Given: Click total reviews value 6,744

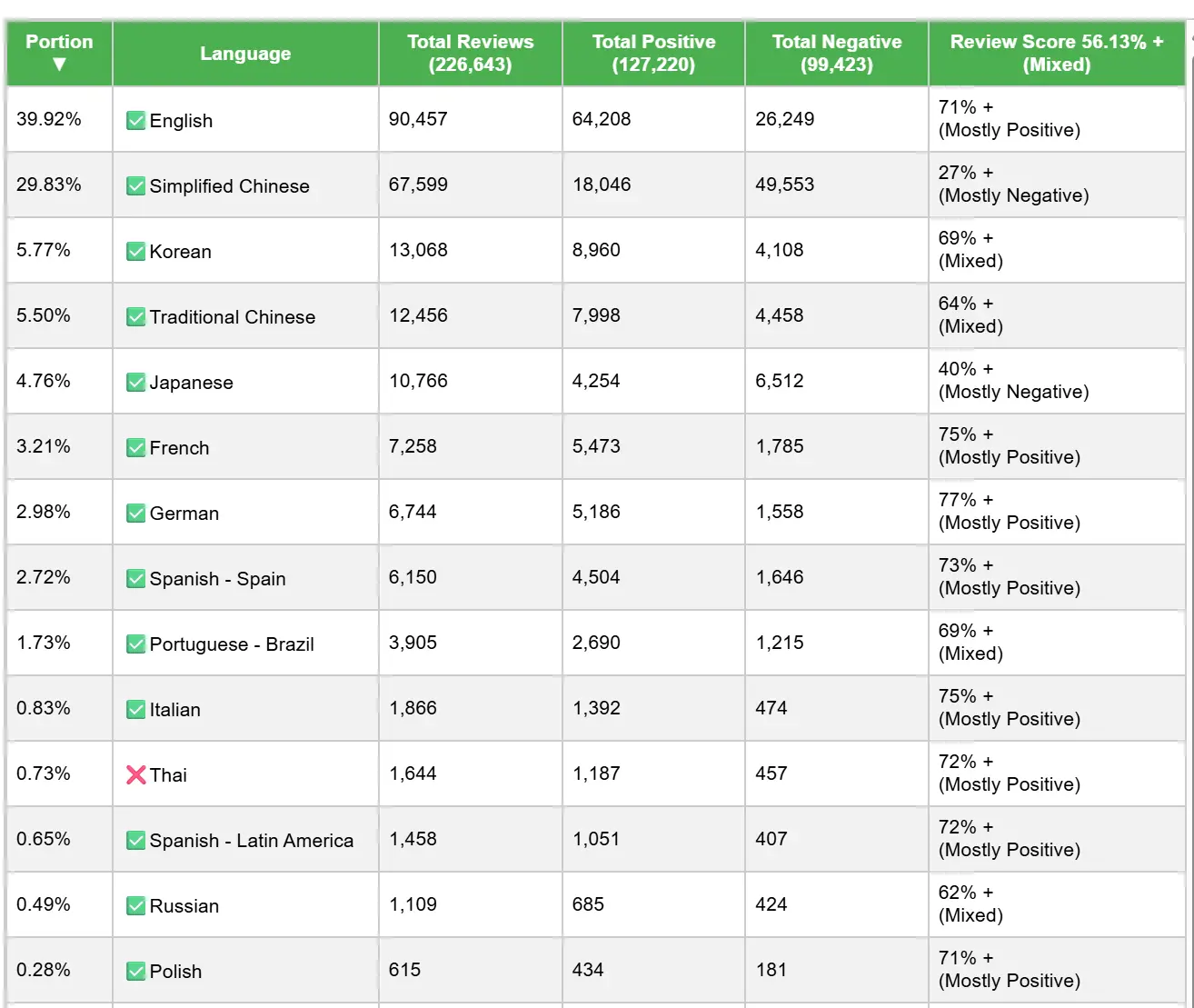Looking at the screenshot, I should (x=413, y=512).
